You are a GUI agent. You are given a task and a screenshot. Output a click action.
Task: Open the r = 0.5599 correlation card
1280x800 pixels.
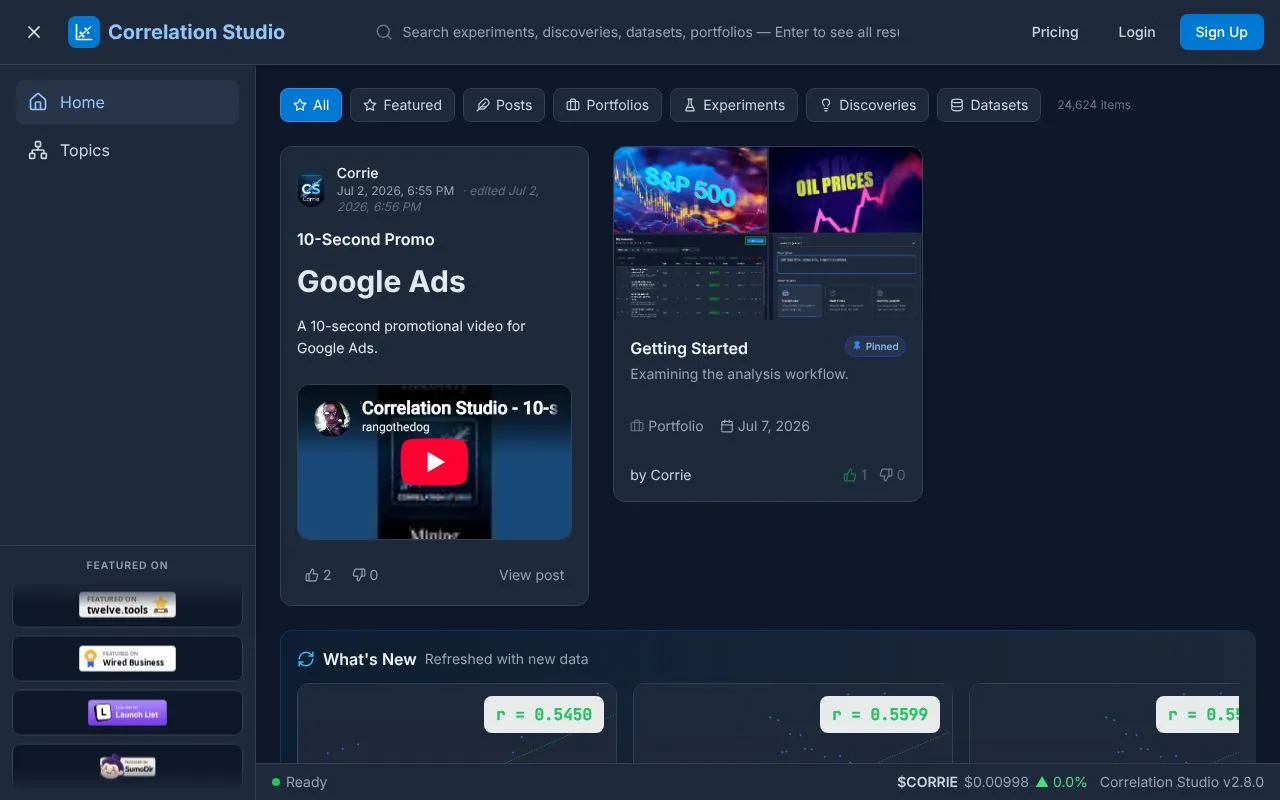pos(793,724)
